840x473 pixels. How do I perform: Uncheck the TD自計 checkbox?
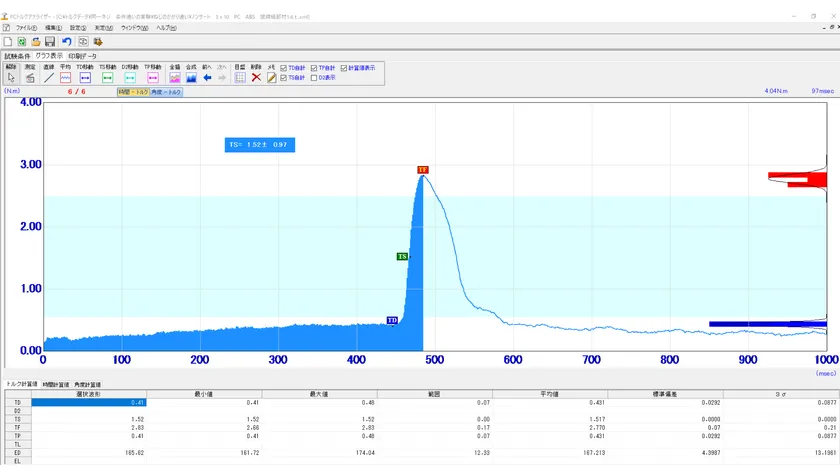[x=283, y=68]
